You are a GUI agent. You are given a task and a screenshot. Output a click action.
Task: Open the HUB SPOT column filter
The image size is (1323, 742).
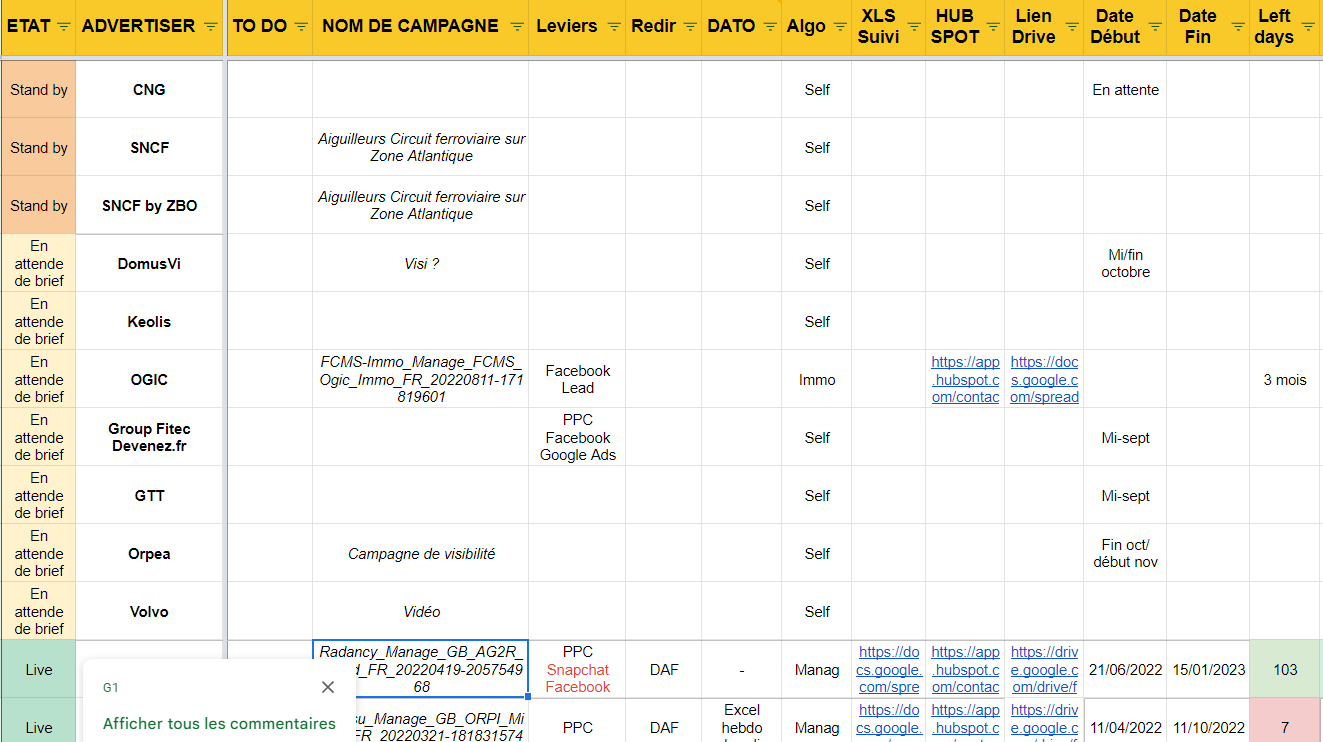pyautogui.click(x=993, y=27)
